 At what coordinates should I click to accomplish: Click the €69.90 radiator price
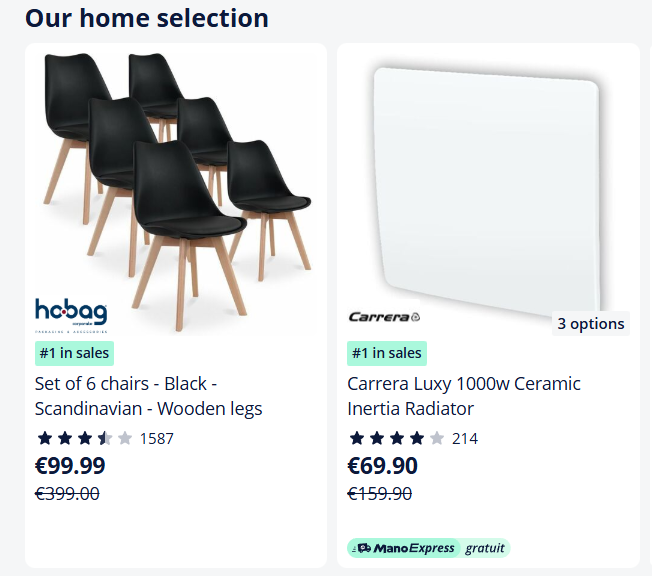coord(382,466)
